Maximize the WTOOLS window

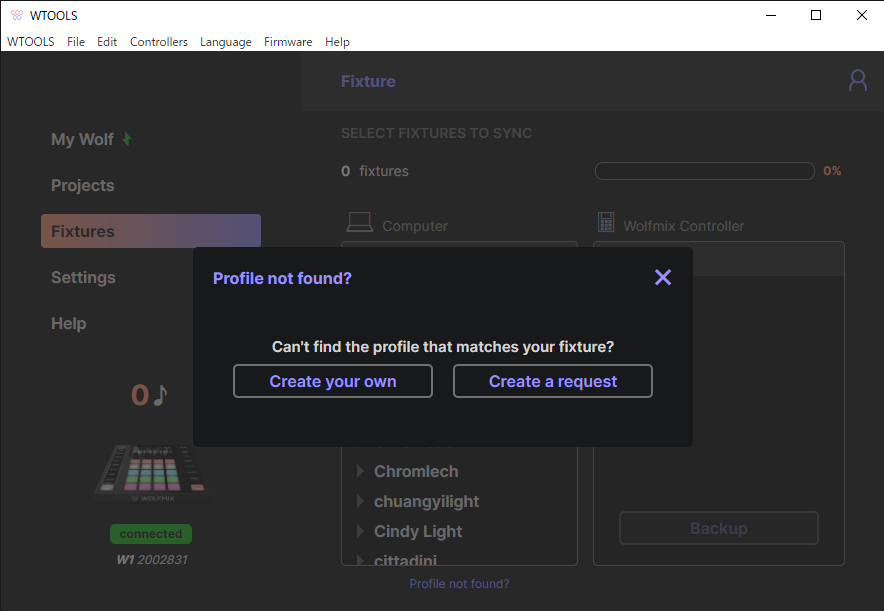(816, 15)
